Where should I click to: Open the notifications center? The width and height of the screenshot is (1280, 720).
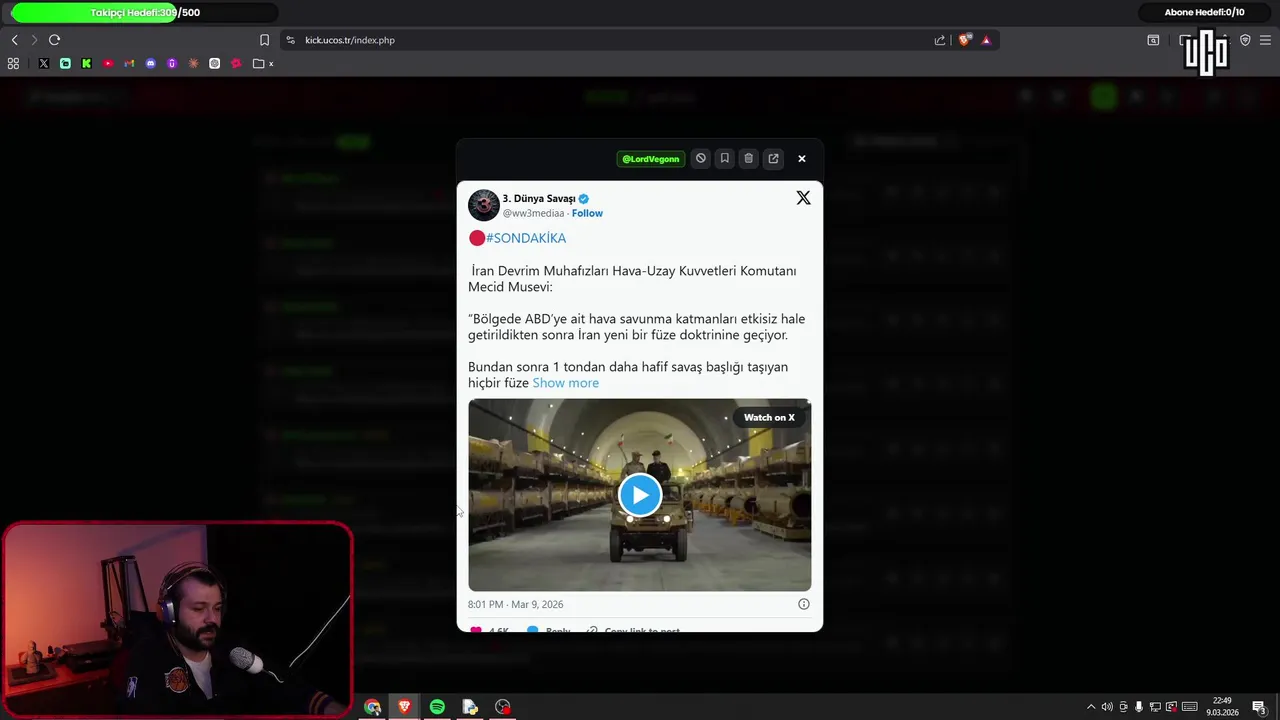[1259, 707]
